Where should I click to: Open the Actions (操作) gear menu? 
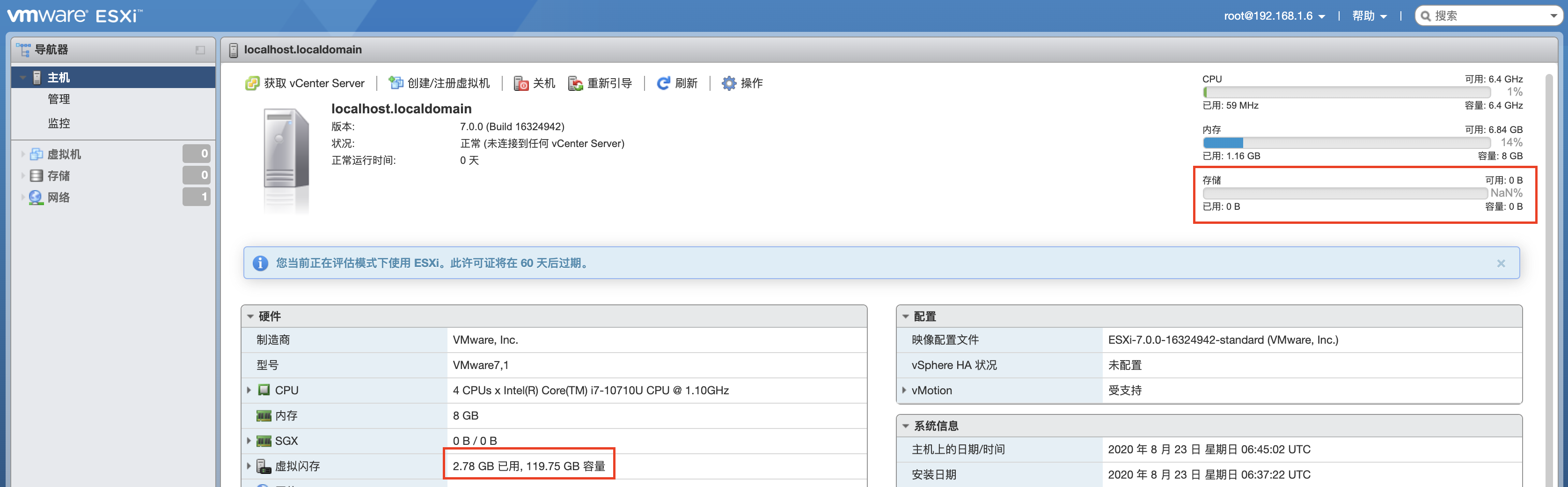741,83
